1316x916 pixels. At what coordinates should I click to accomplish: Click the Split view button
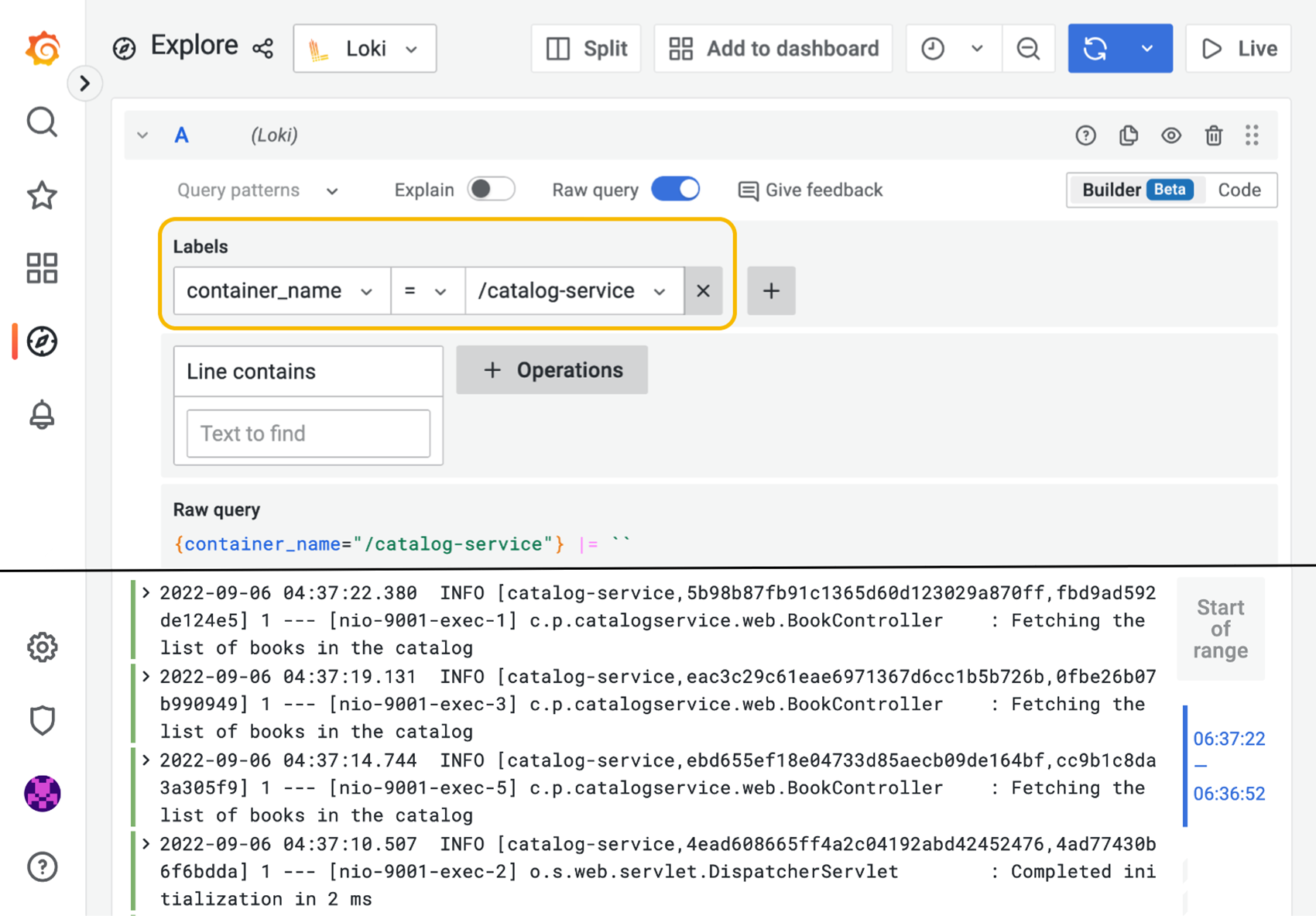[x=586, y=49]
